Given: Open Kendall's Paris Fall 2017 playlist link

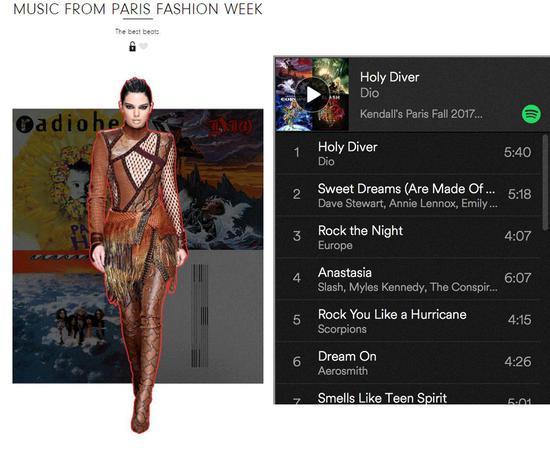Looking at the screenshot, I should coord(421,114).
